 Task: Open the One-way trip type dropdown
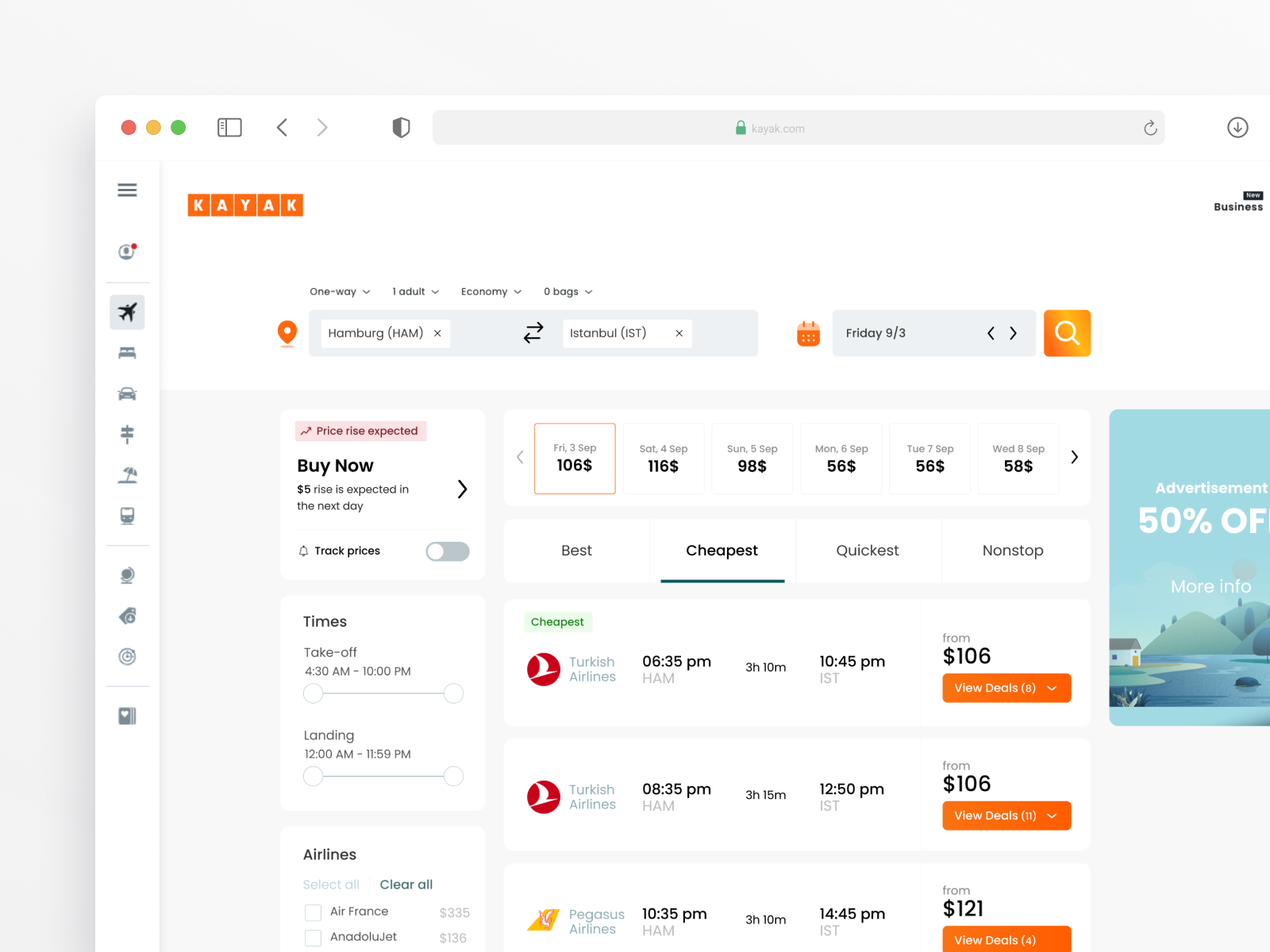[x=340, y=292]
